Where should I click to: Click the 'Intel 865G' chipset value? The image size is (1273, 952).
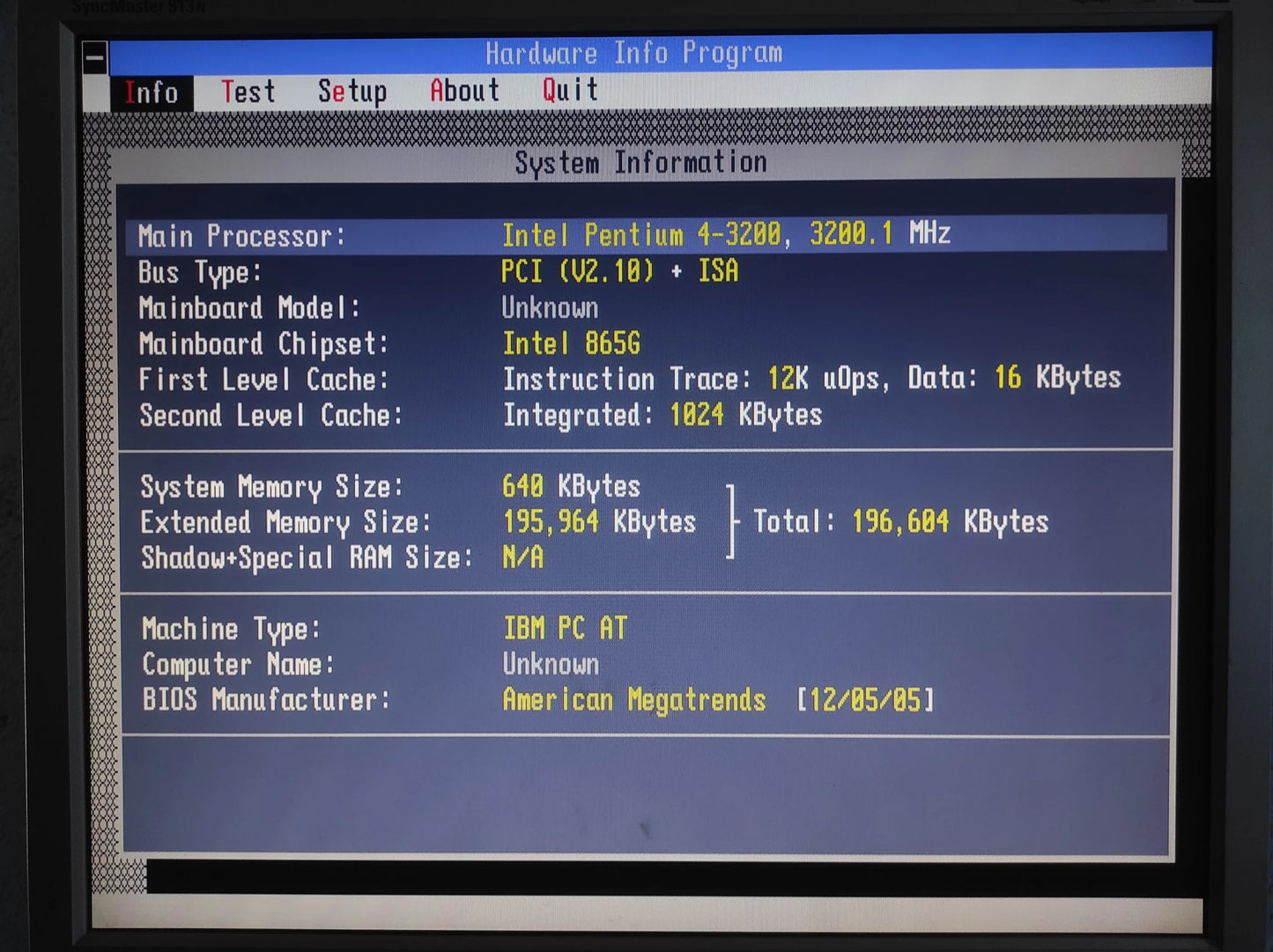572,343
